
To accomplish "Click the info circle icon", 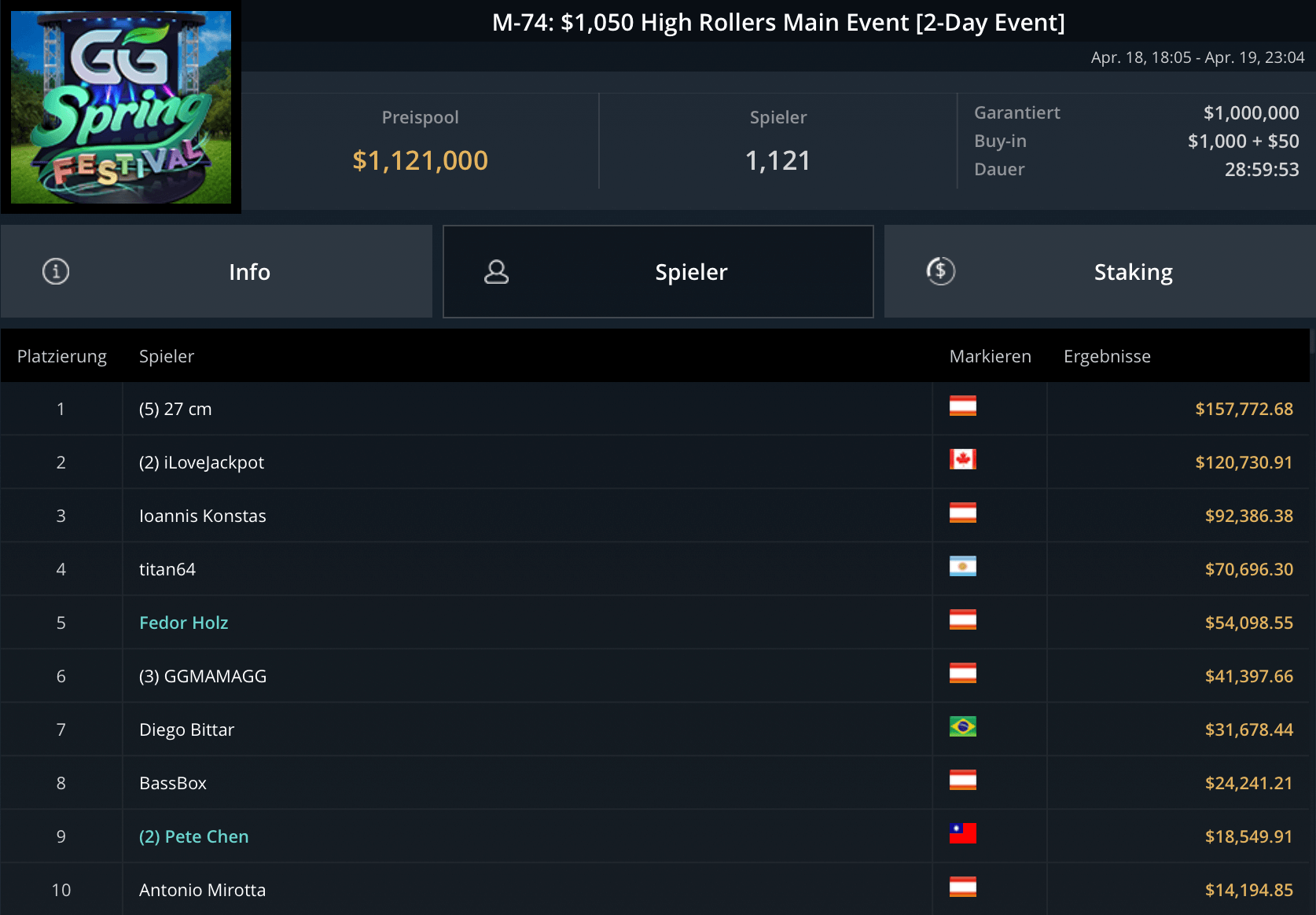I will (56, 271).
